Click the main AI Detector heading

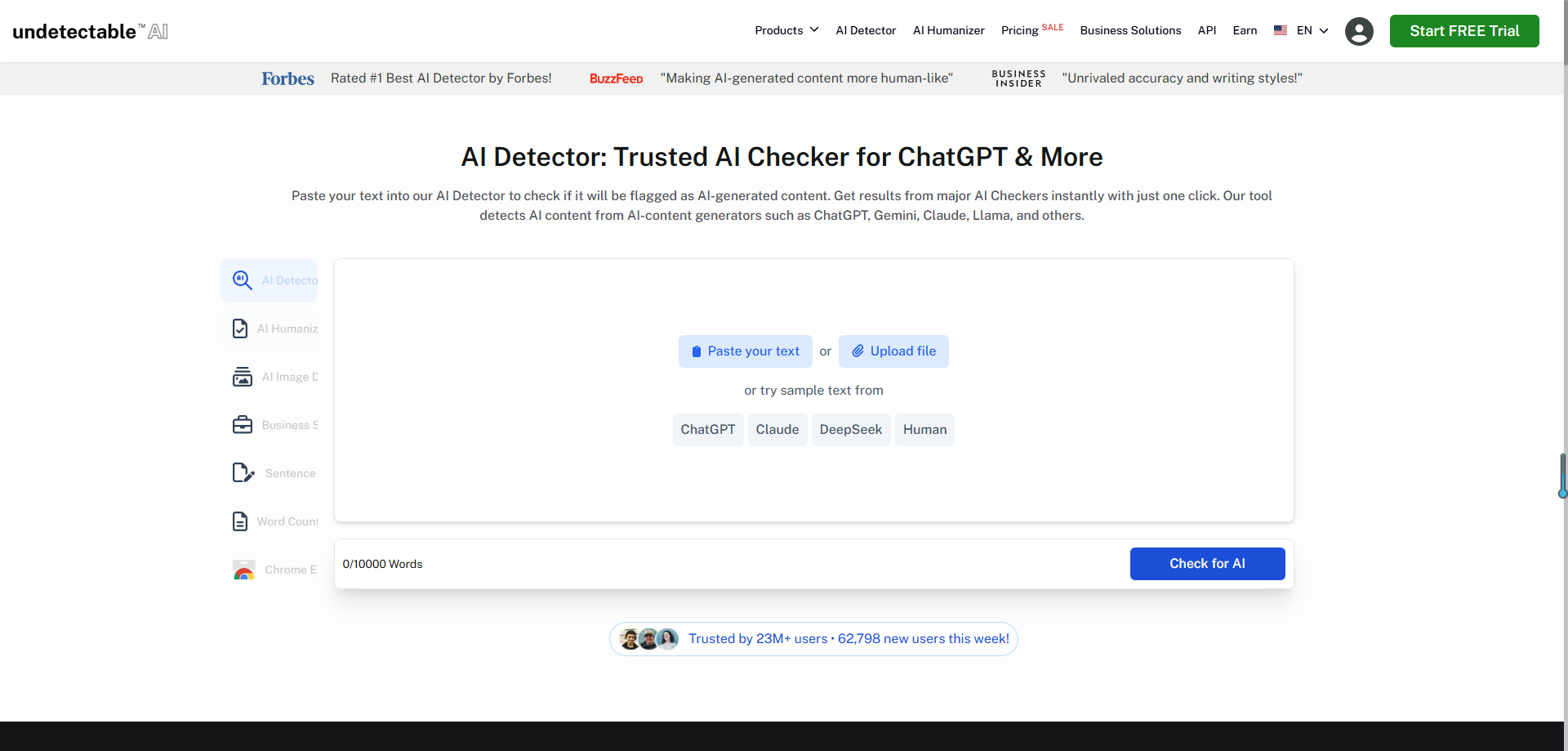(x=782, y=157)
